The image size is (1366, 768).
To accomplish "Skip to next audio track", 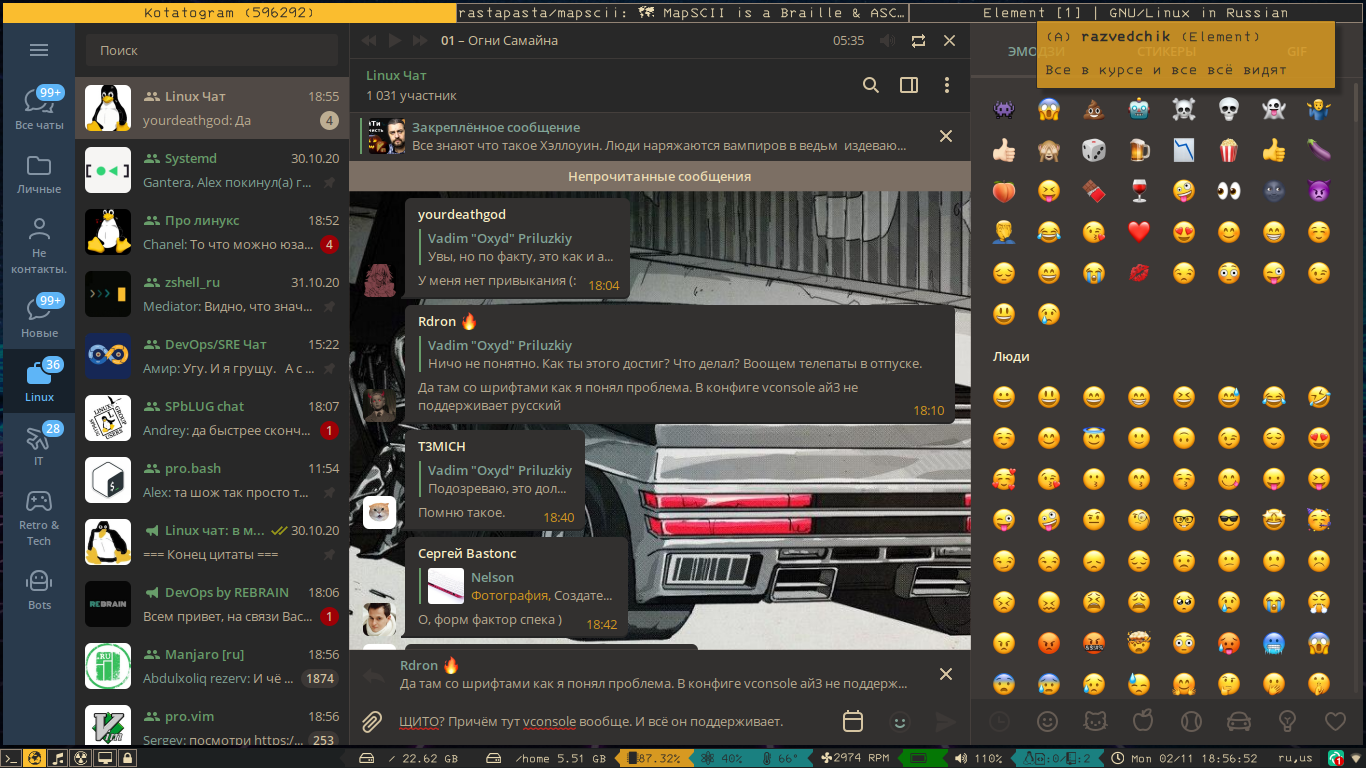I will tap(419, 41).
